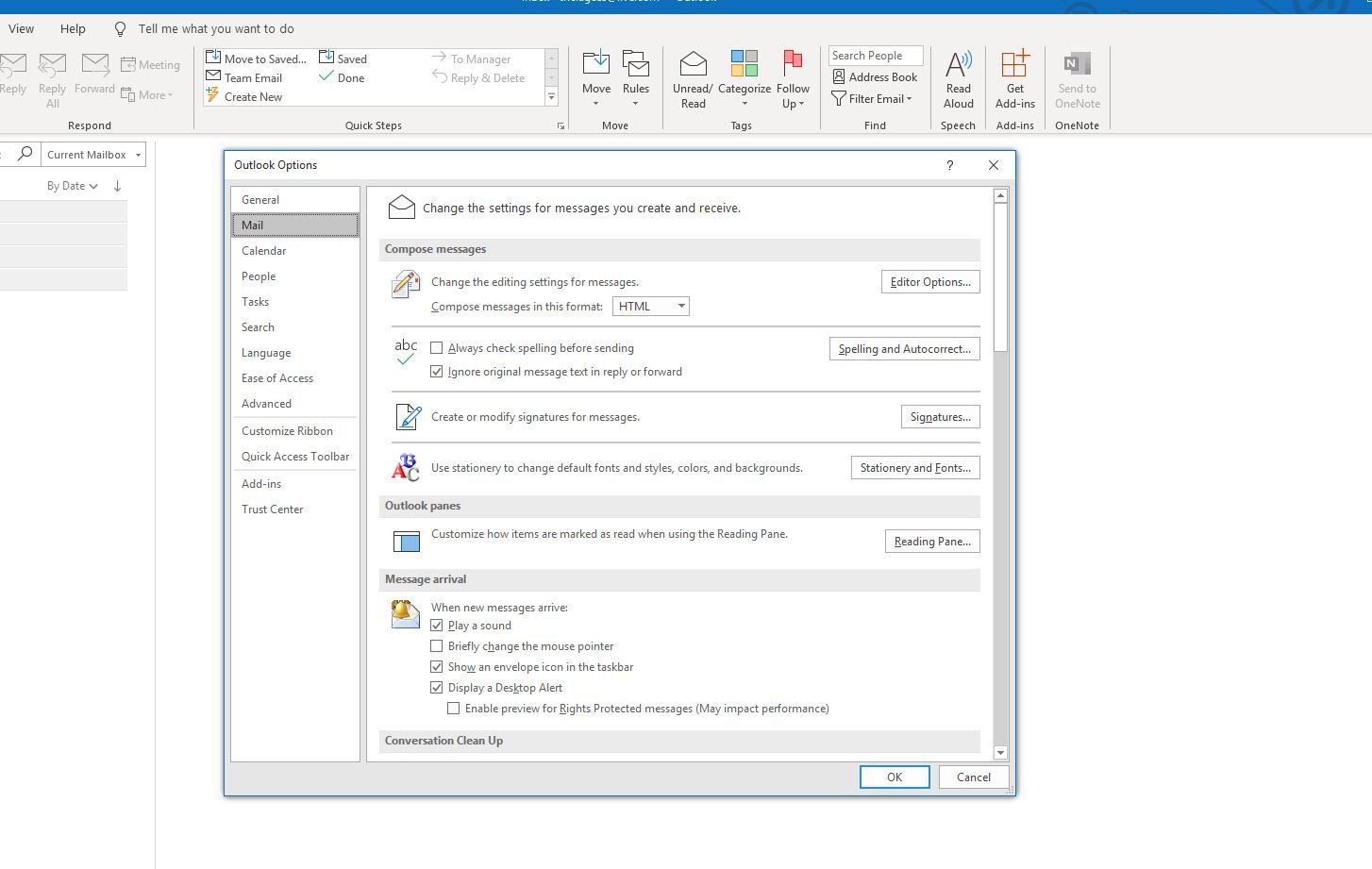This screenshot has width=1372, height=869.
Task: Click Stationery and Fonts button
Action: 915,468
